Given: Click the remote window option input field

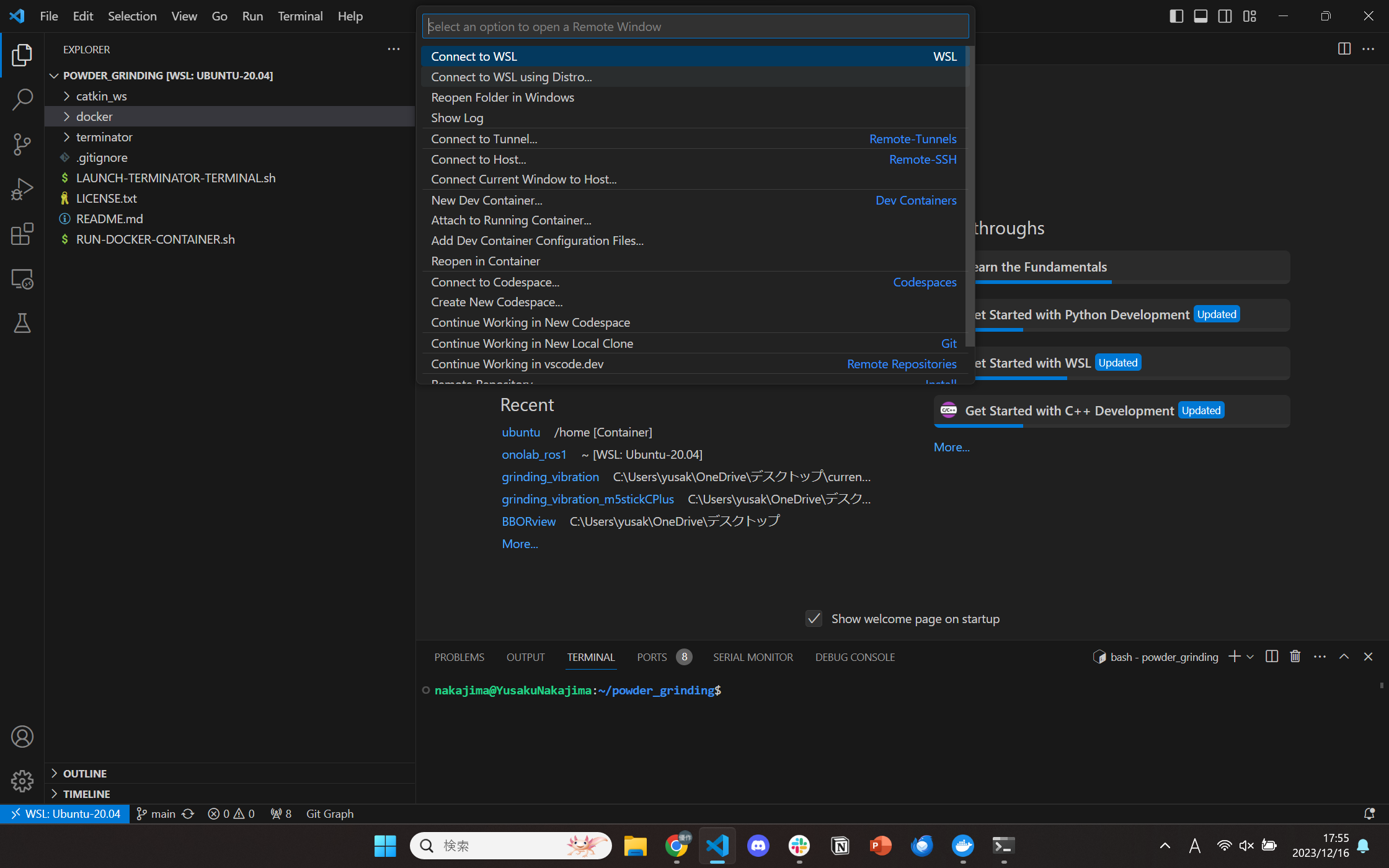Looking at the screenshot, I should 694,26.
